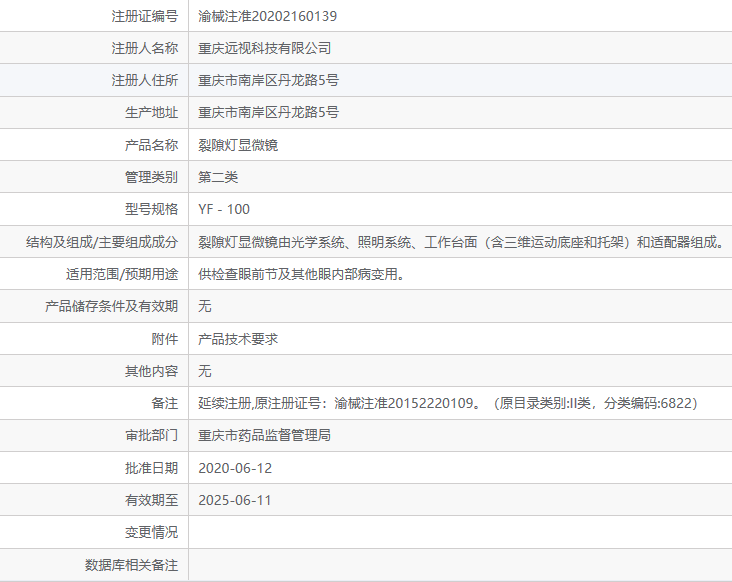732x582 pixels.
Task: Click the 审批部门 label
Action: pos(151,435)
